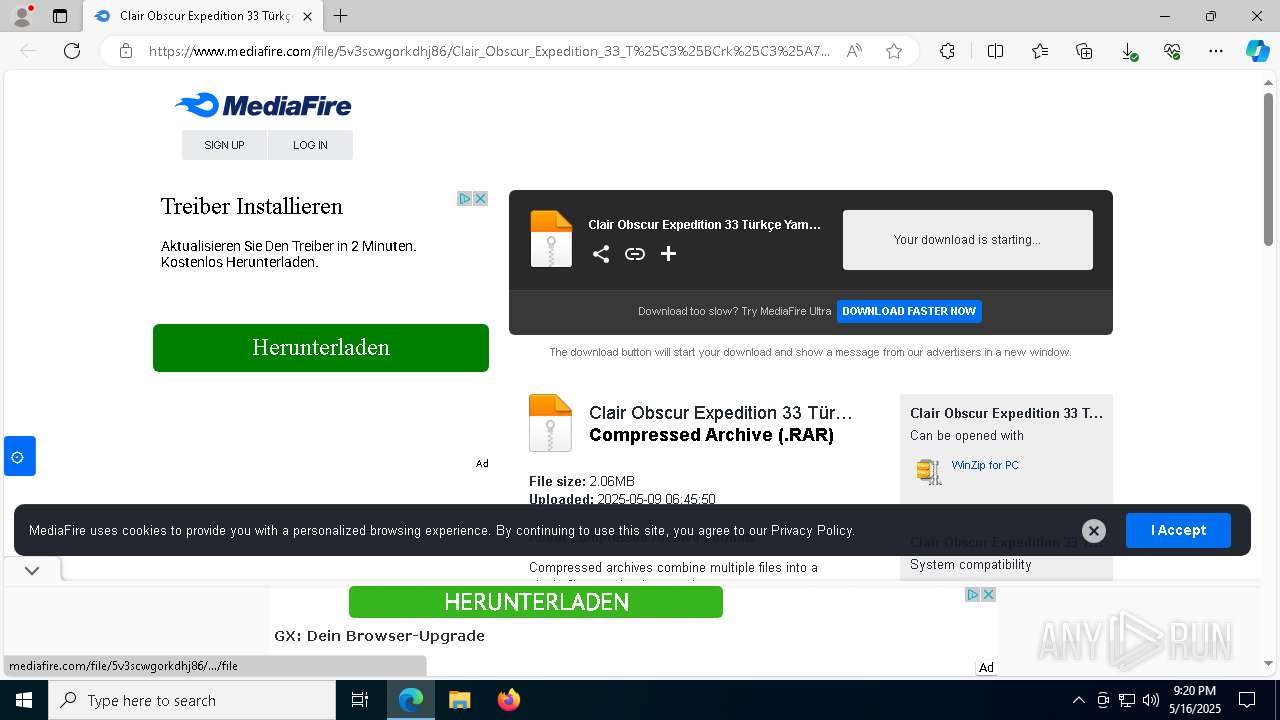Open the Collections icon

[1084, 51]
